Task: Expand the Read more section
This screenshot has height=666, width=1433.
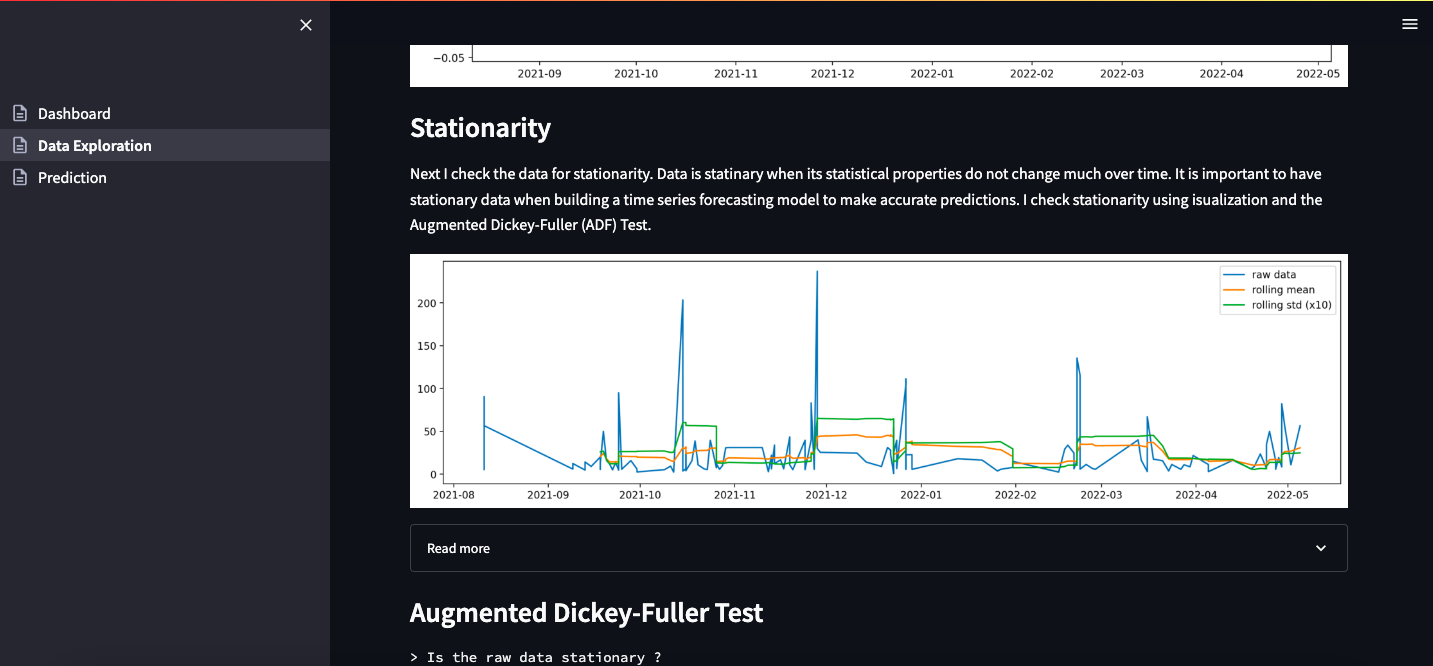Action: [878, 548]
